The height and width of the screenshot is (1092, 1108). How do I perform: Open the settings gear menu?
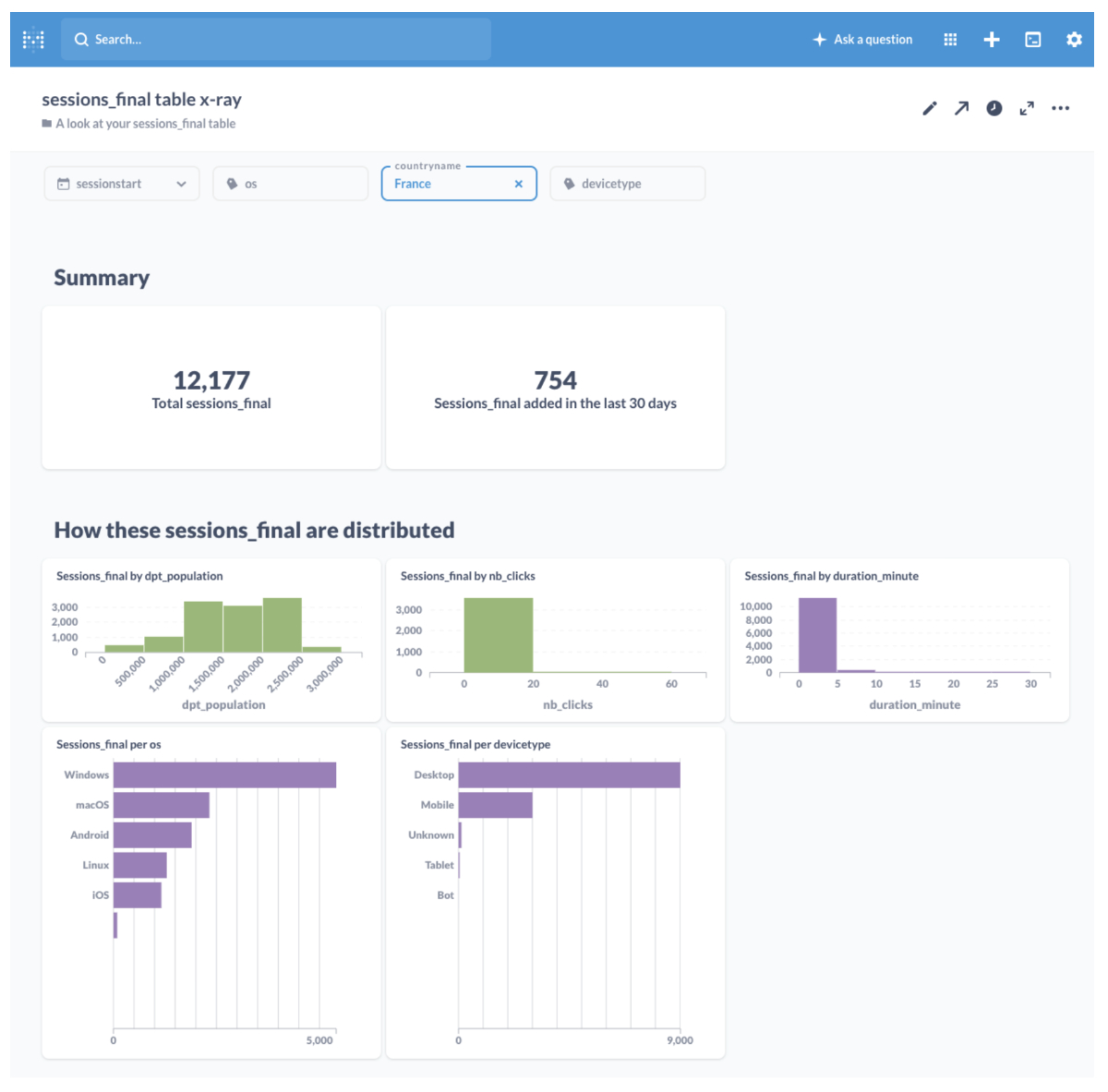tap(1074, 40)
